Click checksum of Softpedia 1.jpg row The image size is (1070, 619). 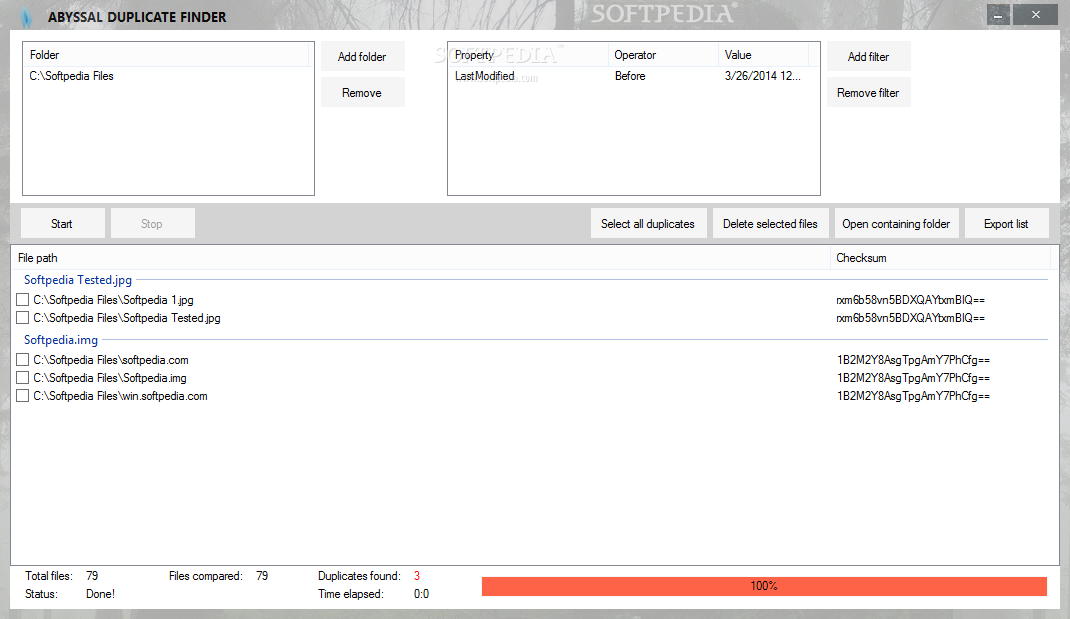pos(910,300)
